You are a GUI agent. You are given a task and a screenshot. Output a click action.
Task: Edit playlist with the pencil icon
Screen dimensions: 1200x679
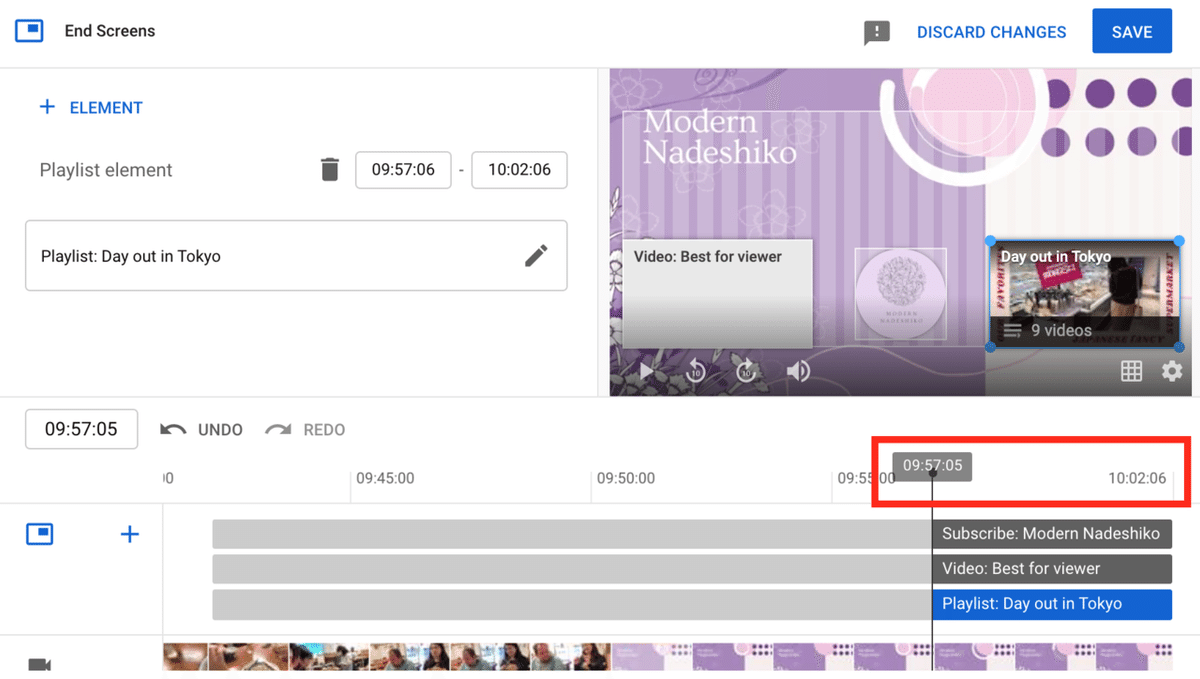(536, 256)
